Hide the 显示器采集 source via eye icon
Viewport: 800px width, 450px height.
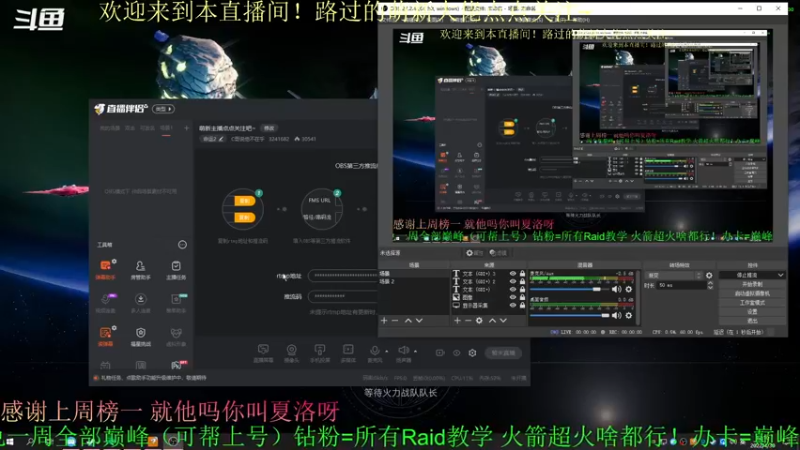click(513, 306)
